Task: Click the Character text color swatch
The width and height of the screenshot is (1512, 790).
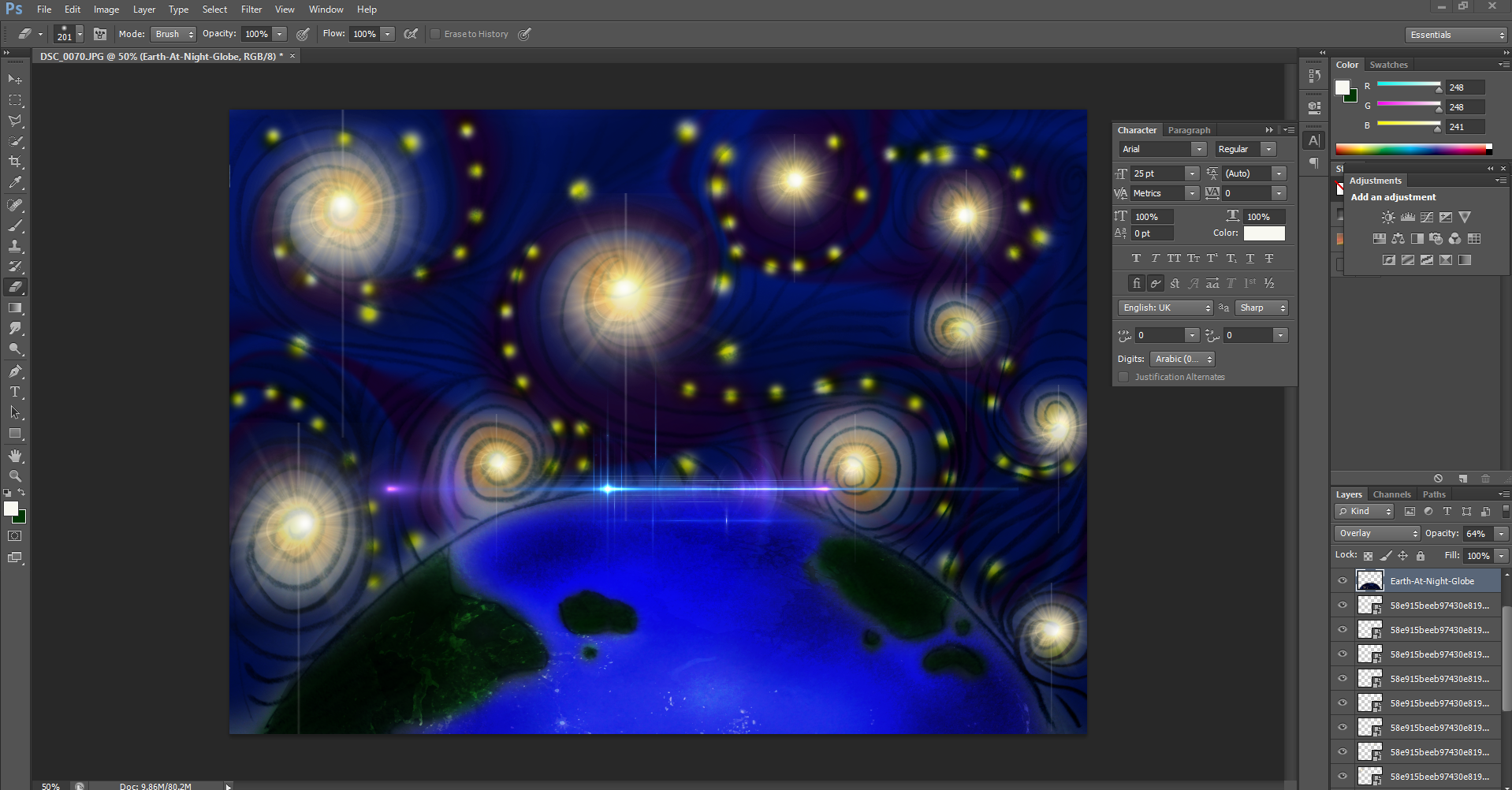Action: (1264, 233)
